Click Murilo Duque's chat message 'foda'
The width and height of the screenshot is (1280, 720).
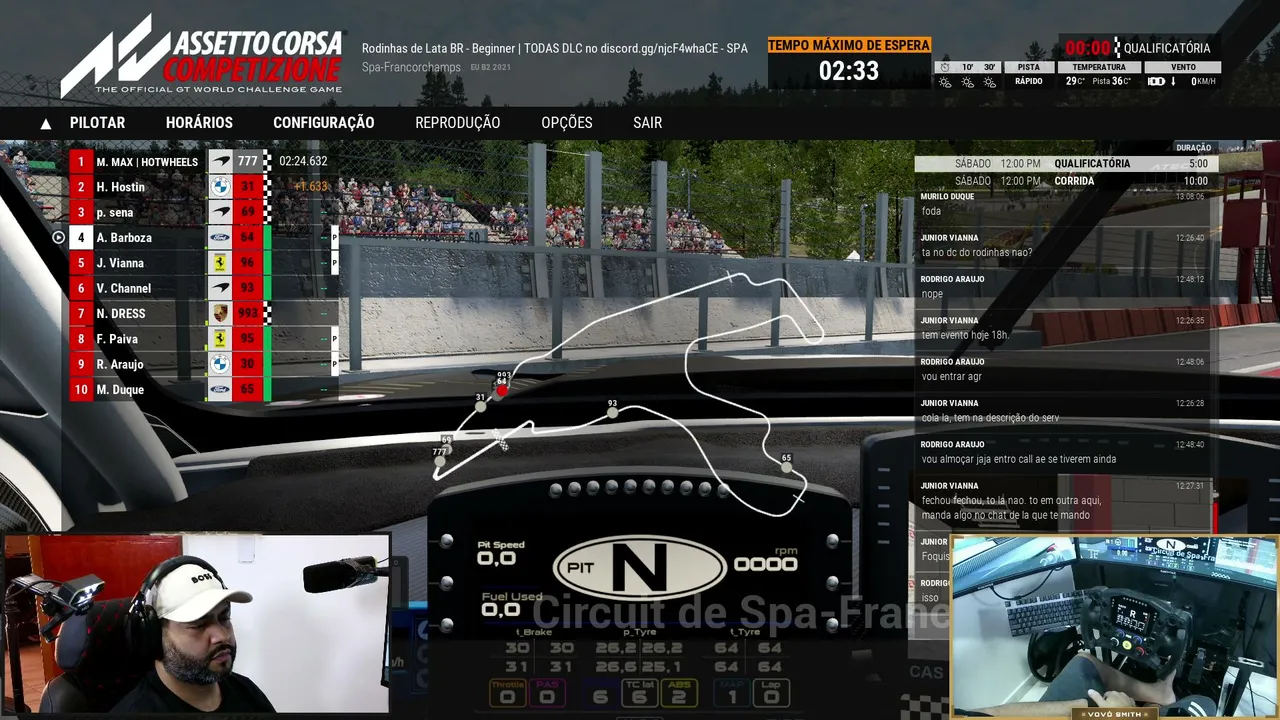coord(931,211)
